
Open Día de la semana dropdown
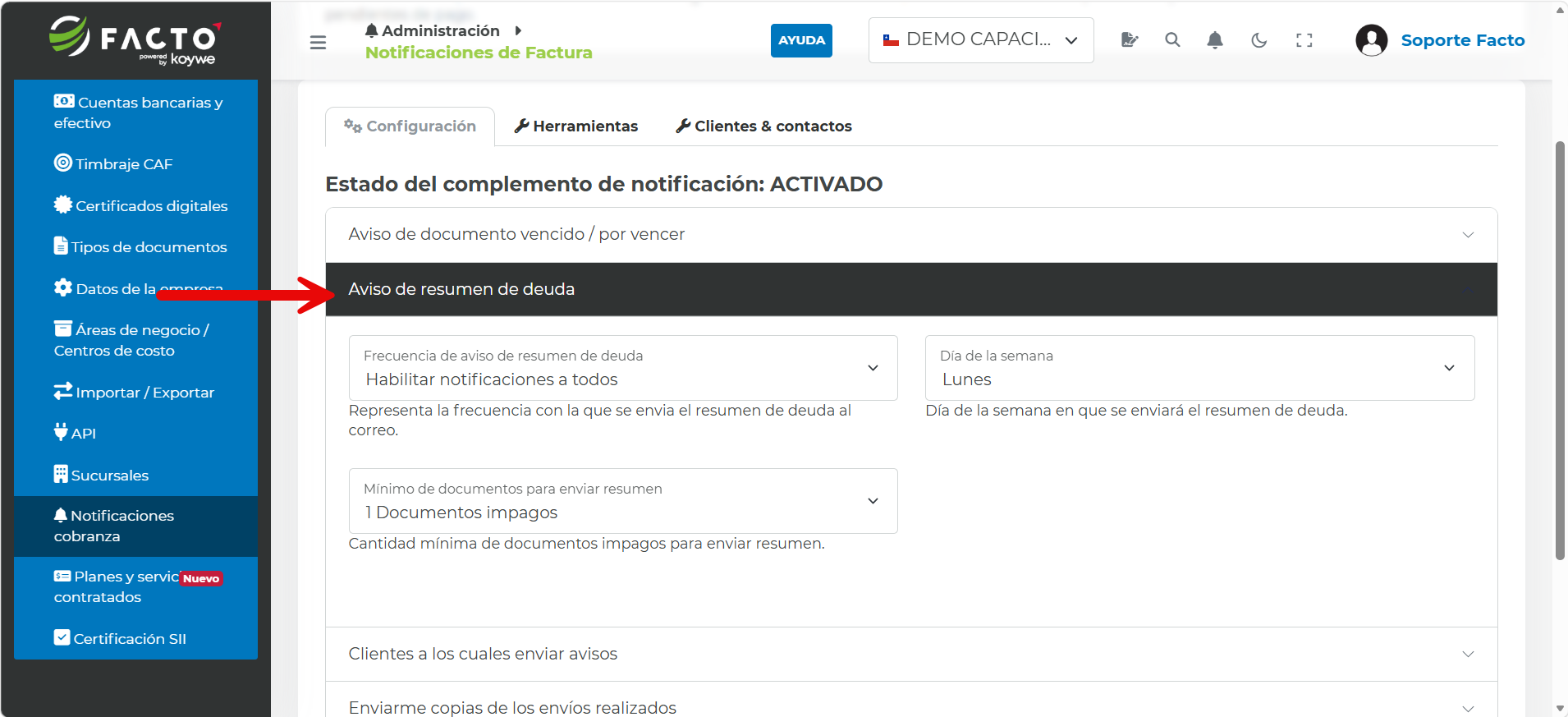coord(1199,368)
